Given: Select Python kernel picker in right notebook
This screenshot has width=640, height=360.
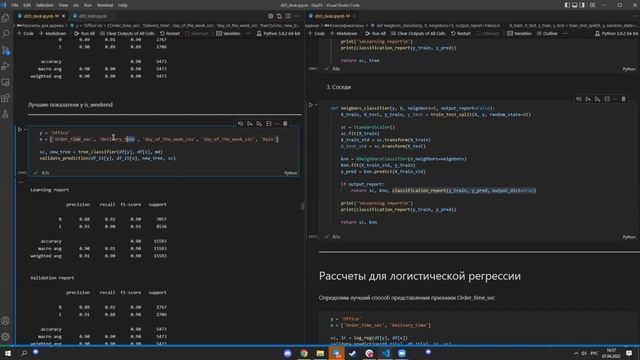Looking at the screenshot, I should (x=616, y=33).
